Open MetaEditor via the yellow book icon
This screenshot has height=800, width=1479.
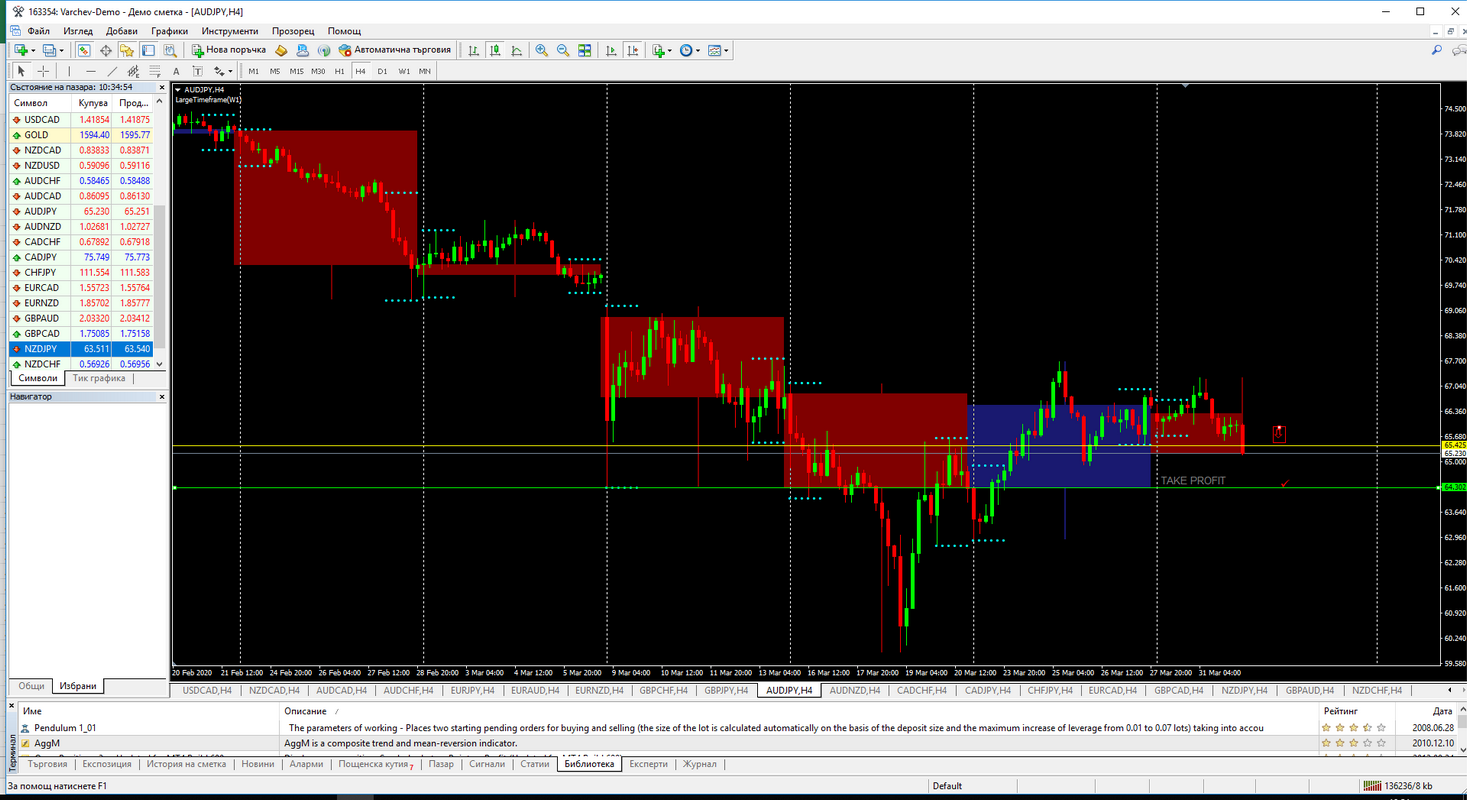(281, 50)
